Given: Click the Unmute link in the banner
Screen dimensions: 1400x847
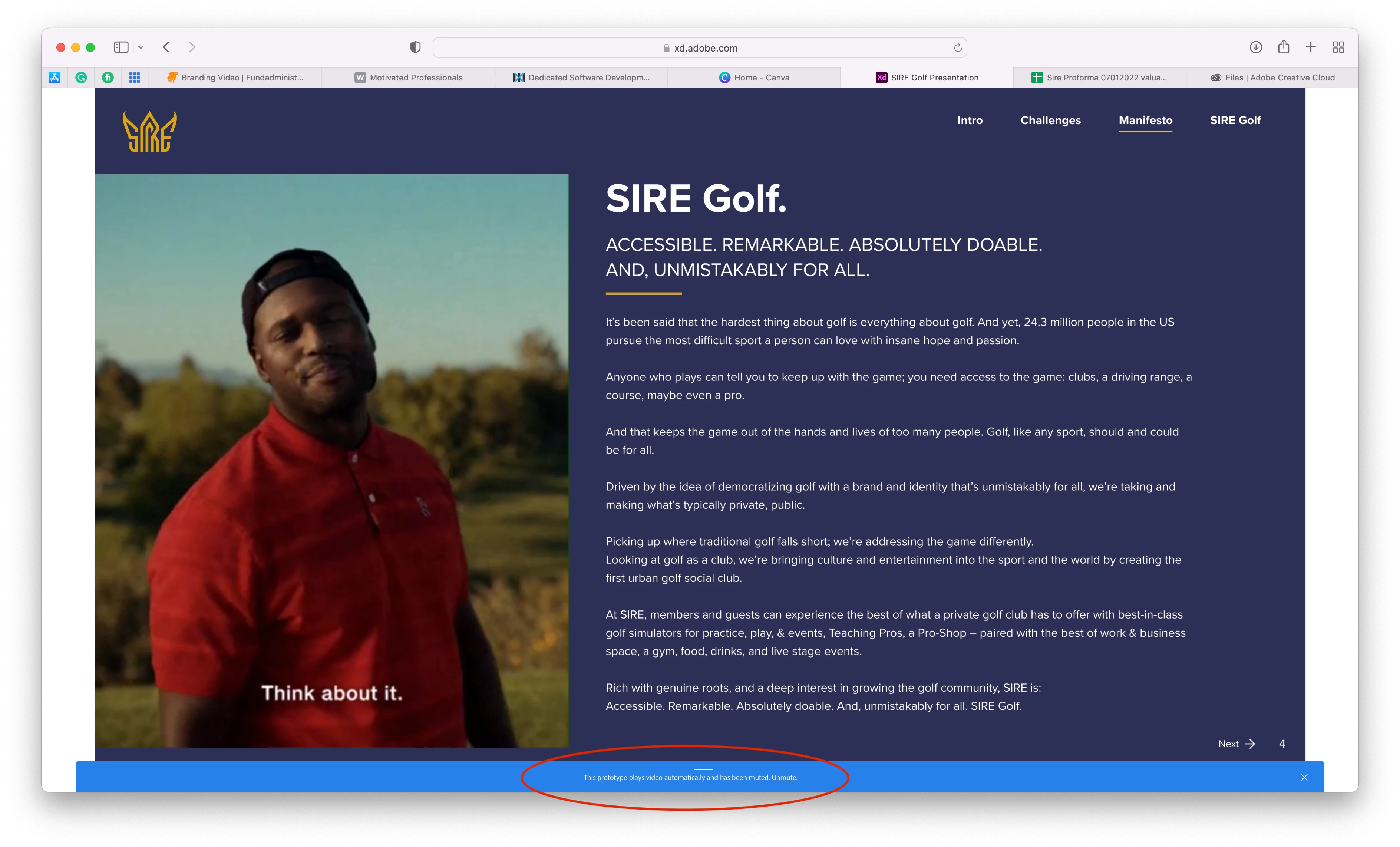Looking at the screenshot, I should [x=784, y=778].
